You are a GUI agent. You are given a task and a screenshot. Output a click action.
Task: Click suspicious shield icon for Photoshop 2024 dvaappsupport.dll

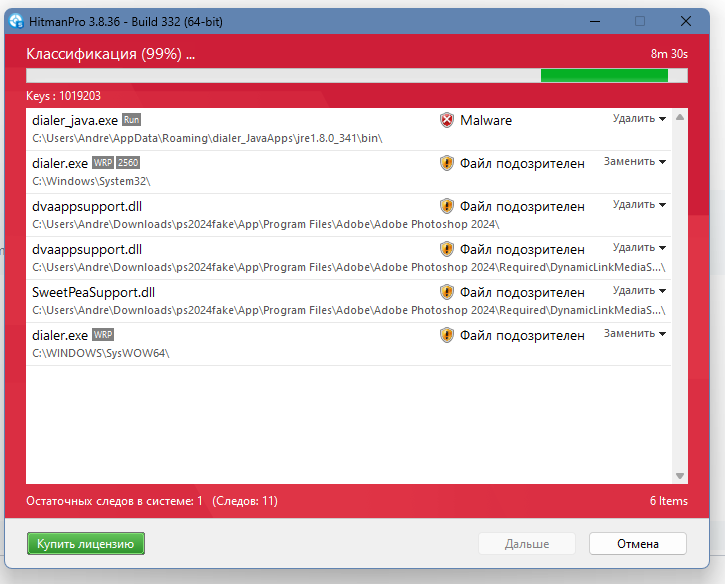pyautogui.click(x=447, y=206)
